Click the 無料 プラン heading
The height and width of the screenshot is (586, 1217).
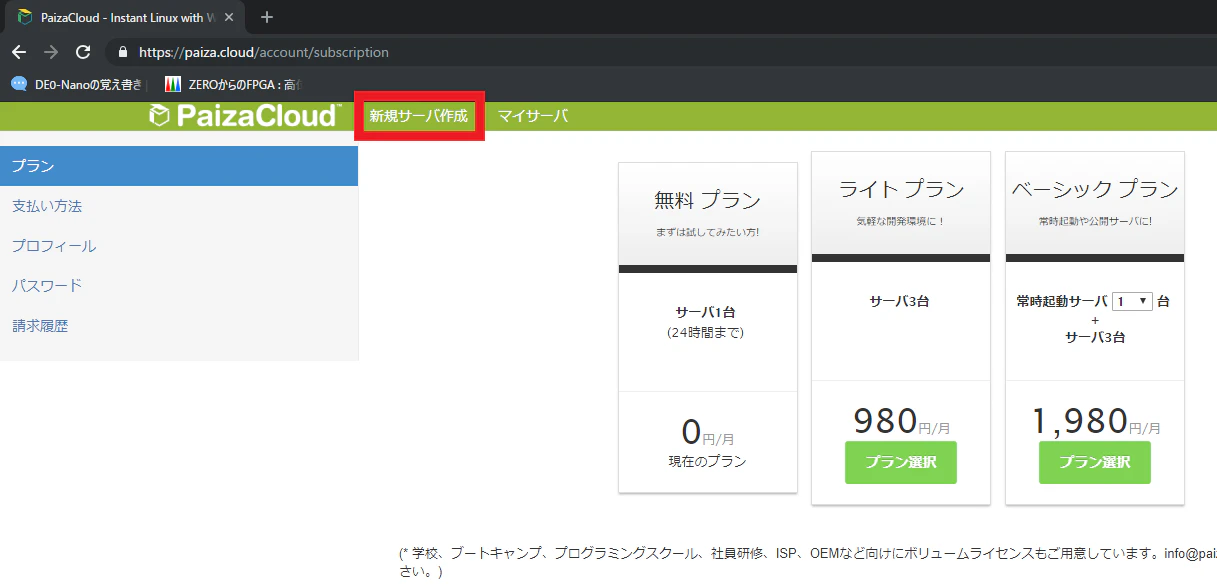(707, 200)
